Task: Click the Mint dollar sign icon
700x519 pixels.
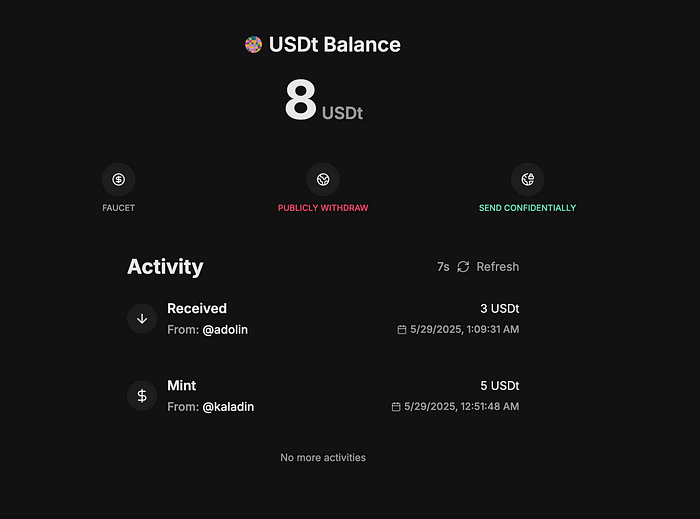Action: click(142, 396)
